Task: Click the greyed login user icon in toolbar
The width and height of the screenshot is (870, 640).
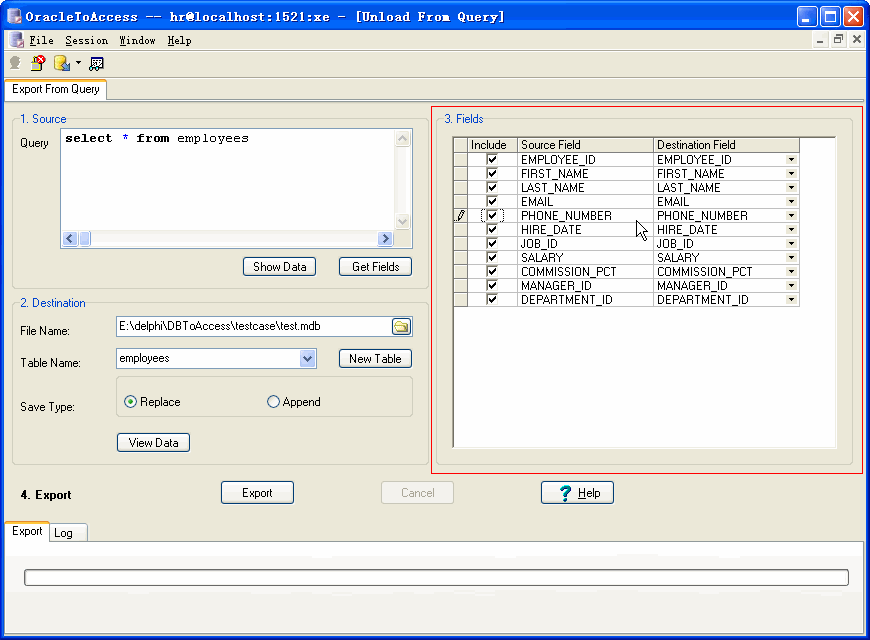Action: (15, 63)
